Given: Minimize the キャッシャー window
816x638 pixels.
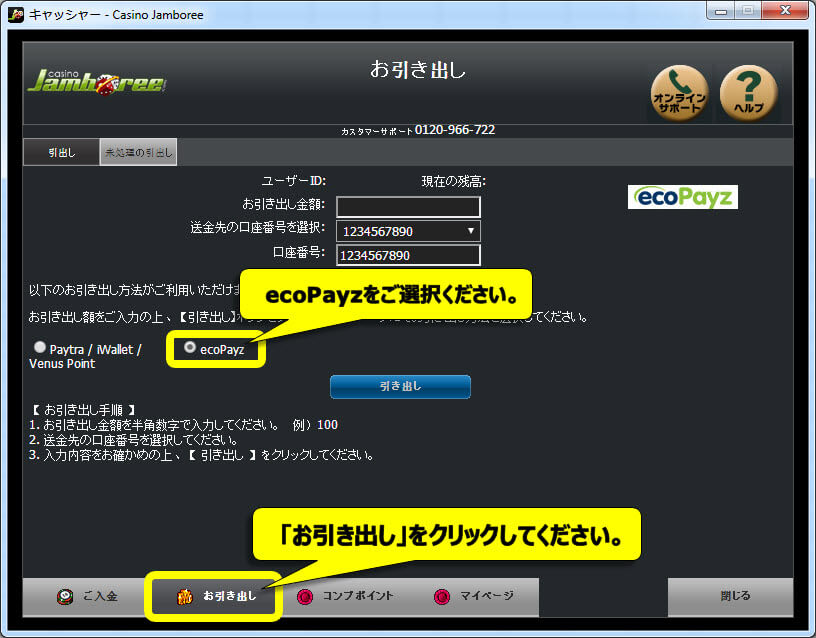Looking at the screenshot, I should coord(721,11).
